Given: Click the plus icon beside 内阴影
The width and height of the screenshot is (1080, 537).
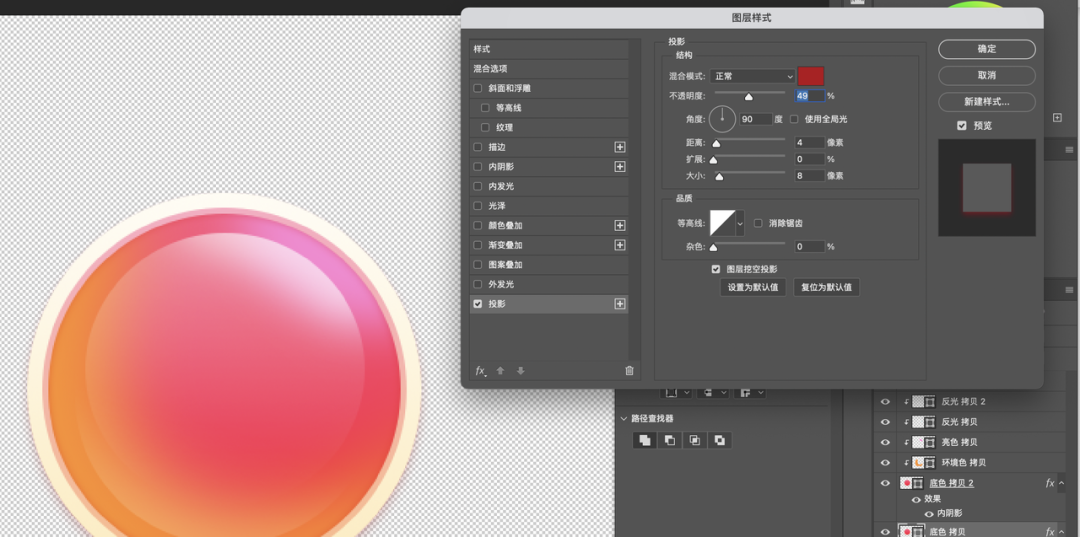Looking at the screenshot, I should pyautogui.click(x=620, y=167).
